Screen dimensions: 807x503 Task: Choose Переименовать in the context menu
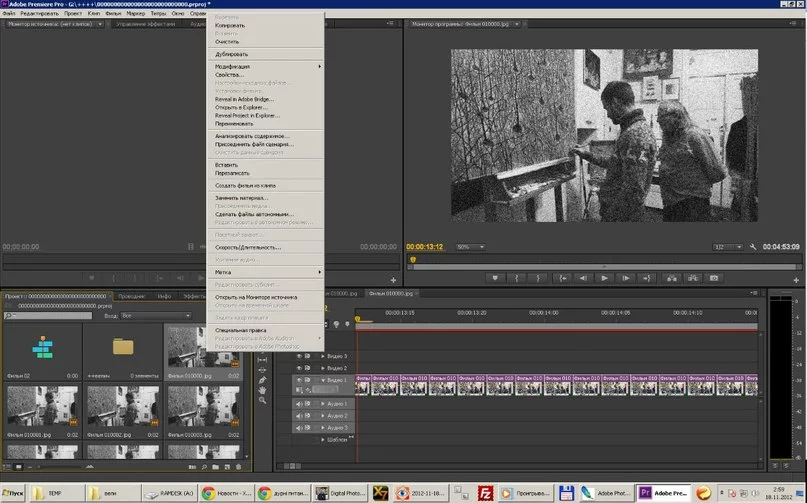(x=266, y=124)
